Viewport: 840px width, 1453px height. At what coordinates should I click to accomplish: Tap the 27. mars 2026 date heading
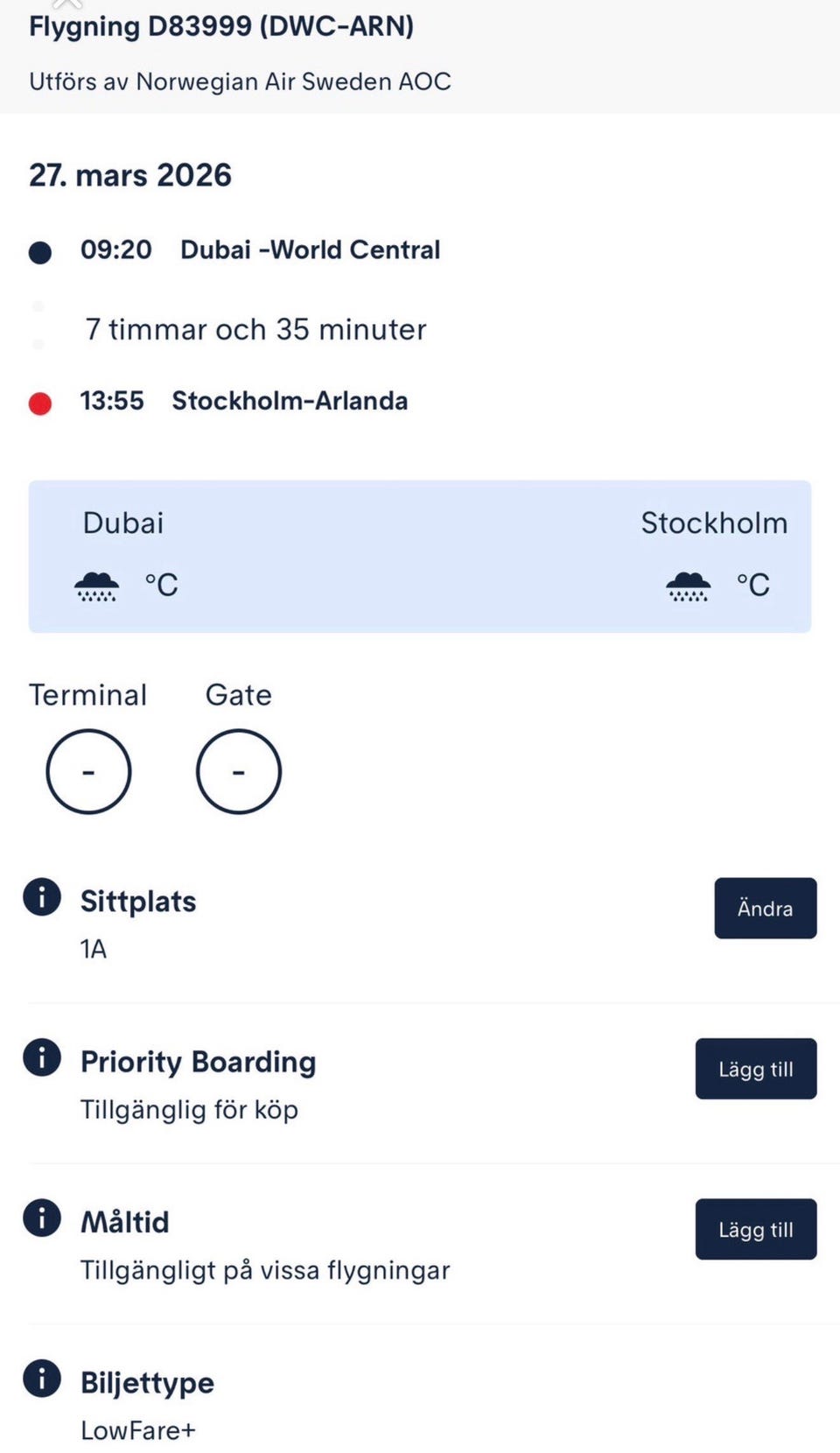pos(130,175)
